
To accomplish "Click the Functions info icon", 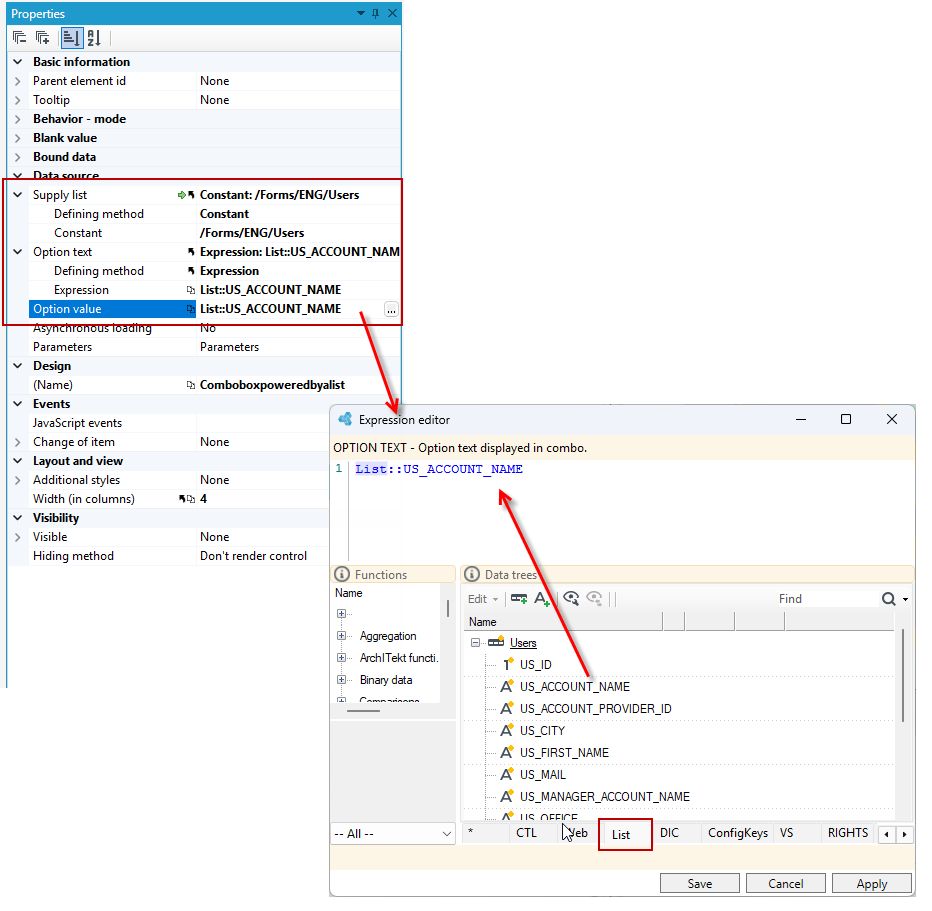I will click(x=342, y=575).
